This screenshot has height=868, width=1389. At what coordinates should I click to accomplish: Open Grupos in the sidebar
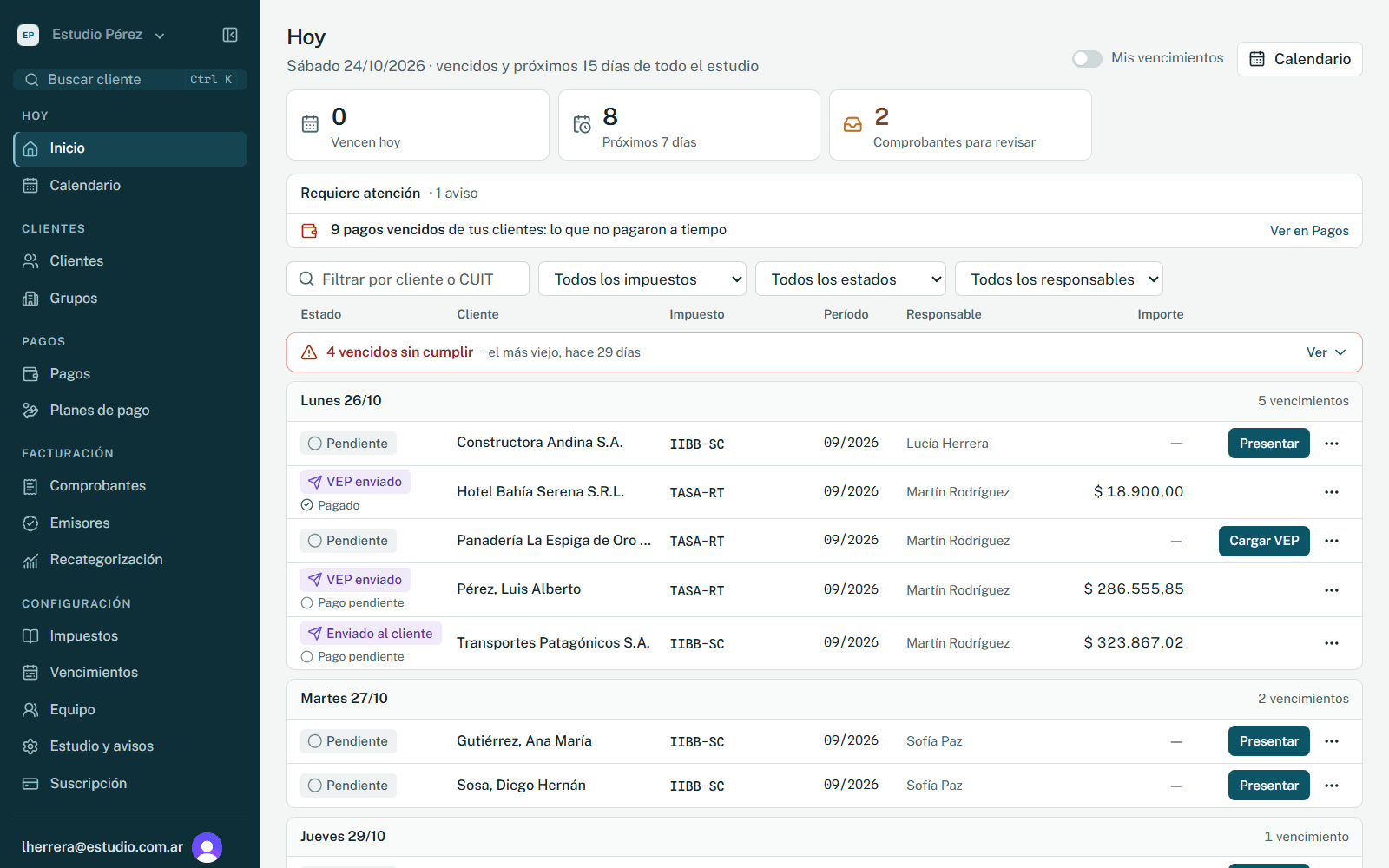coord(130,299)
